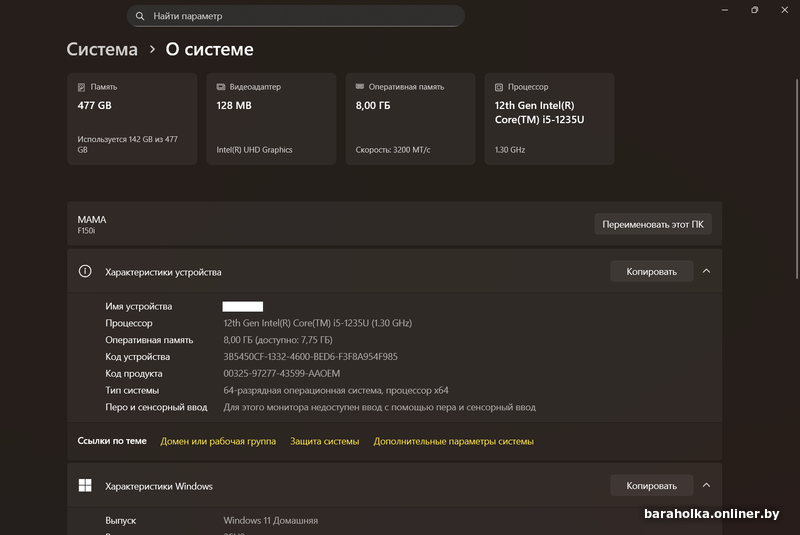This screenshot has width=800, height=535.
Task: Click 'Intel(R) UHD Graphics' text
Action: click(254, 150)
